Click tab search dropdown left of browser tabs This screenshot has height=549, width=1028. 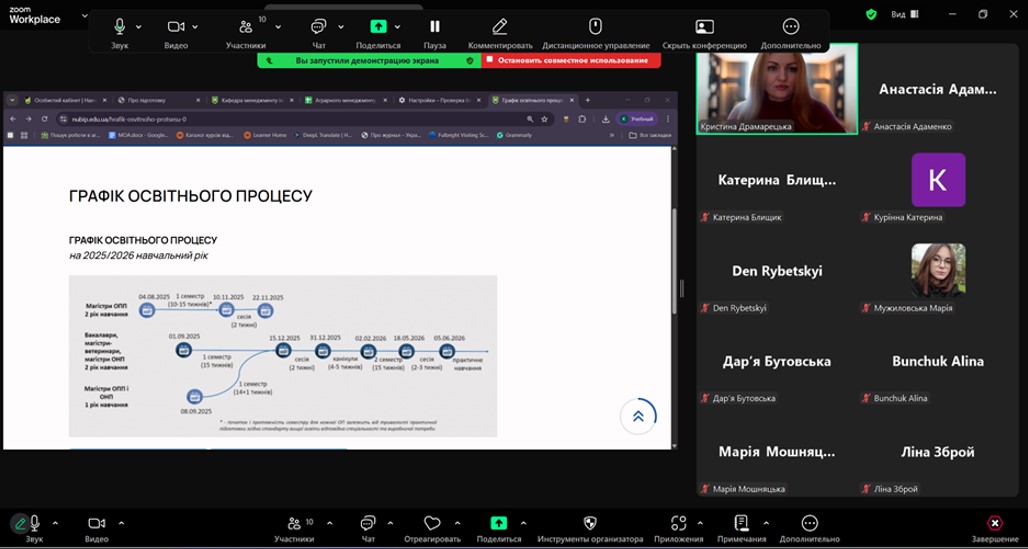pyautogui.click(x=12, y=100)
